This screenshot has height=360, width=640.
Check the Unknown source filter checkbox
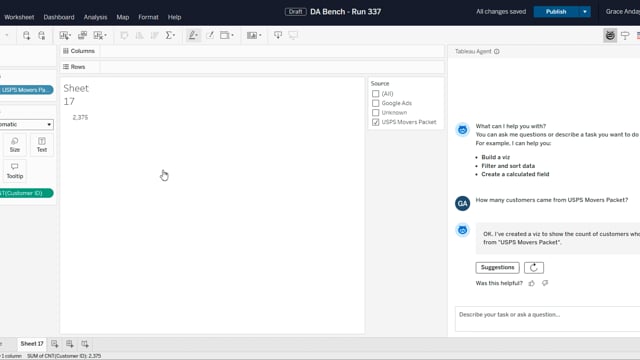(x=376, y=113)
